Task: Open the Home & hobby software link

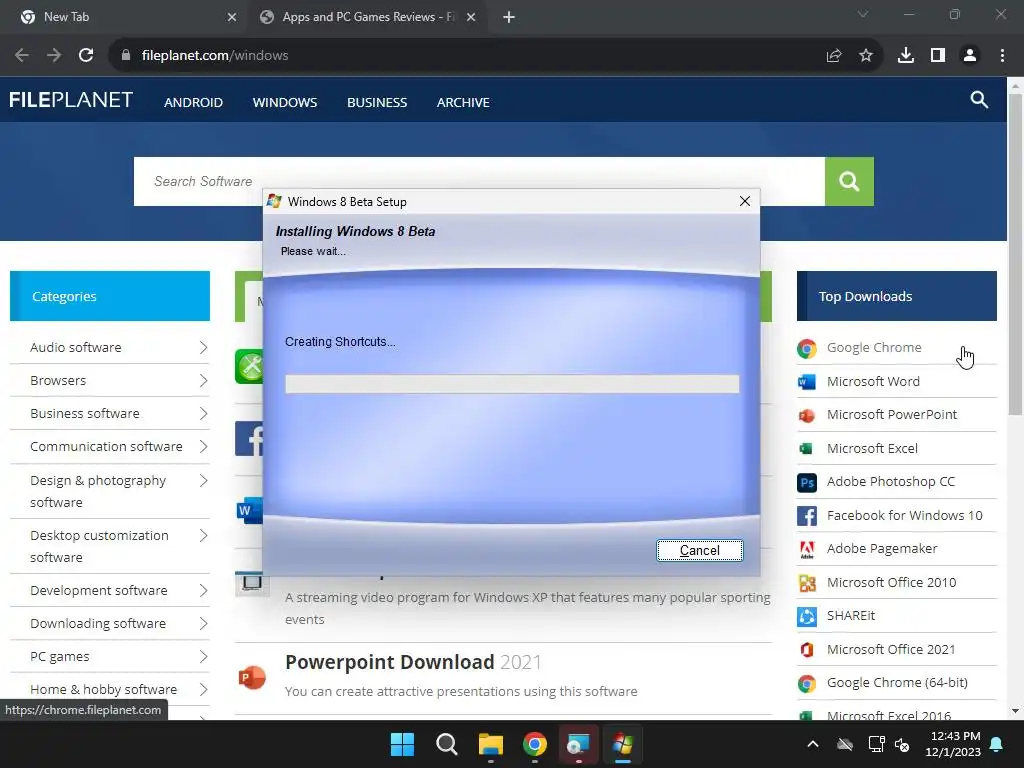Action: (103, 690)
